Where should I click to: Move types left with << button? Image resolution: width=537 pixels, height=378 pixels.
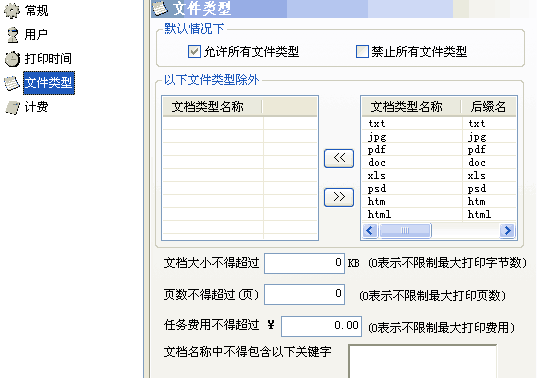point(339,158)
